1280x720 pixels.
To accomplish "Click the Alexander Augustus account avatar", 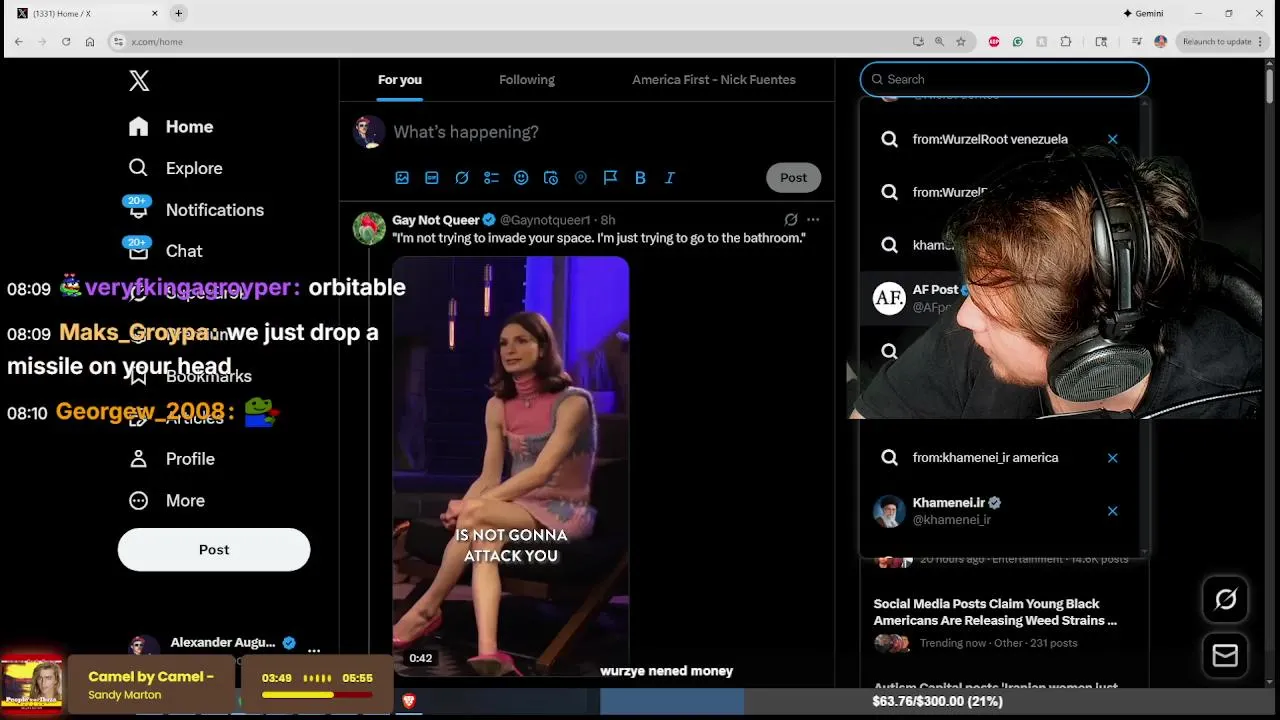I will click(144, 649).
